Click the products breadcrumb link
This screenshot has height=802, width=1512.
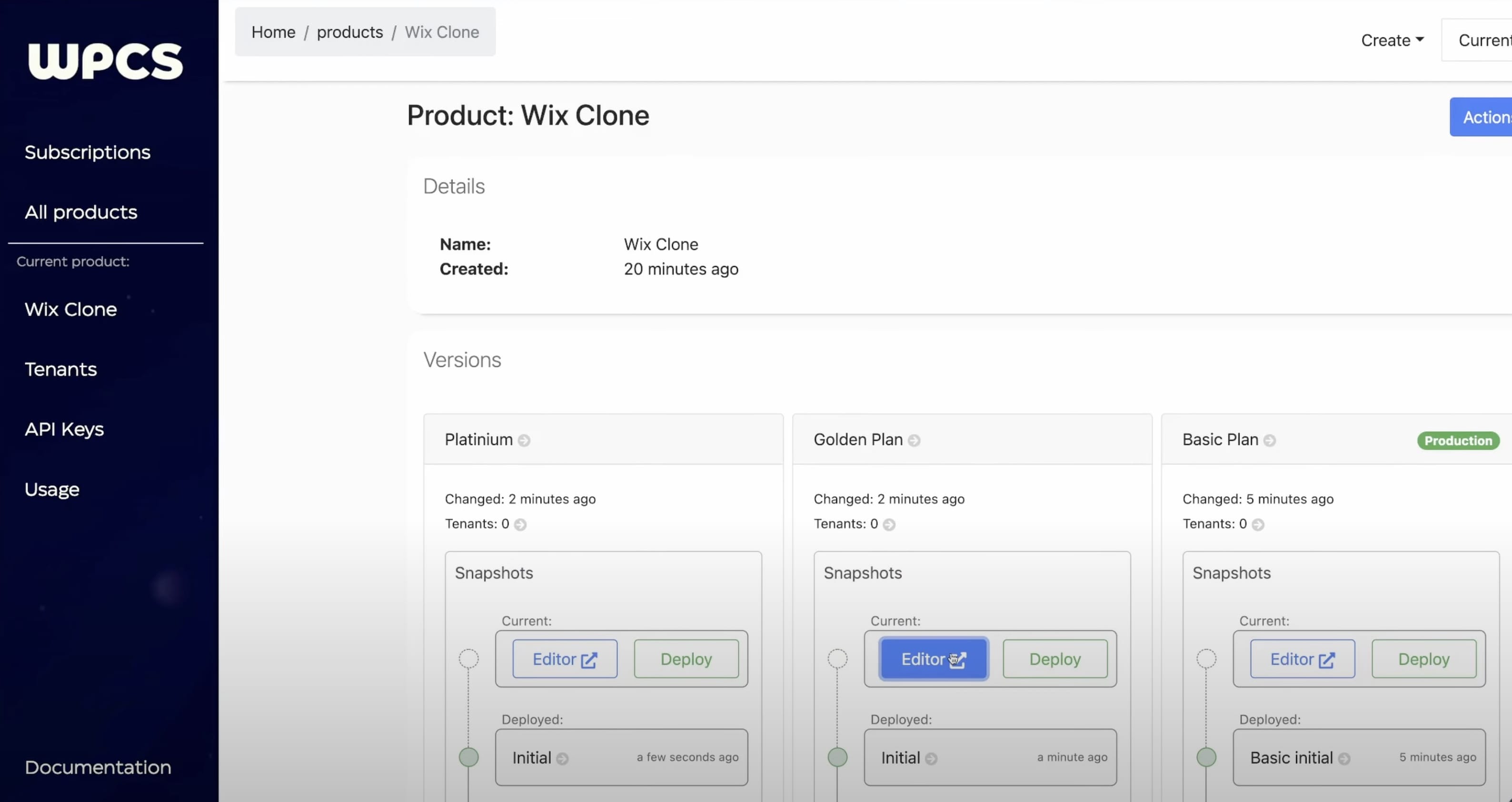tap(350, 32)
